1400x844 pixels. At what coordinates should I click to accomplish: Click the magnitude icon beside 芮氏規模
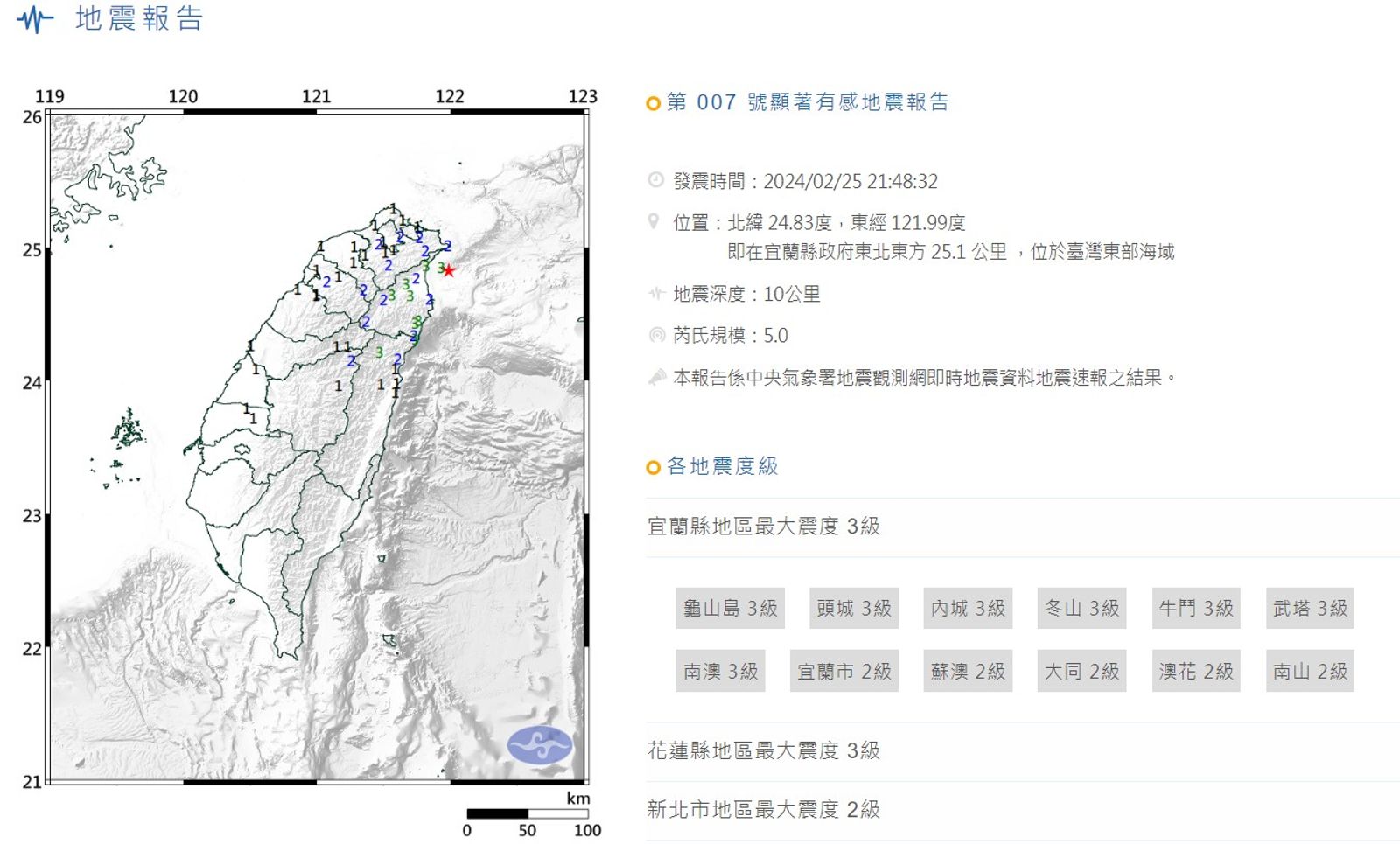pos(656,335)
